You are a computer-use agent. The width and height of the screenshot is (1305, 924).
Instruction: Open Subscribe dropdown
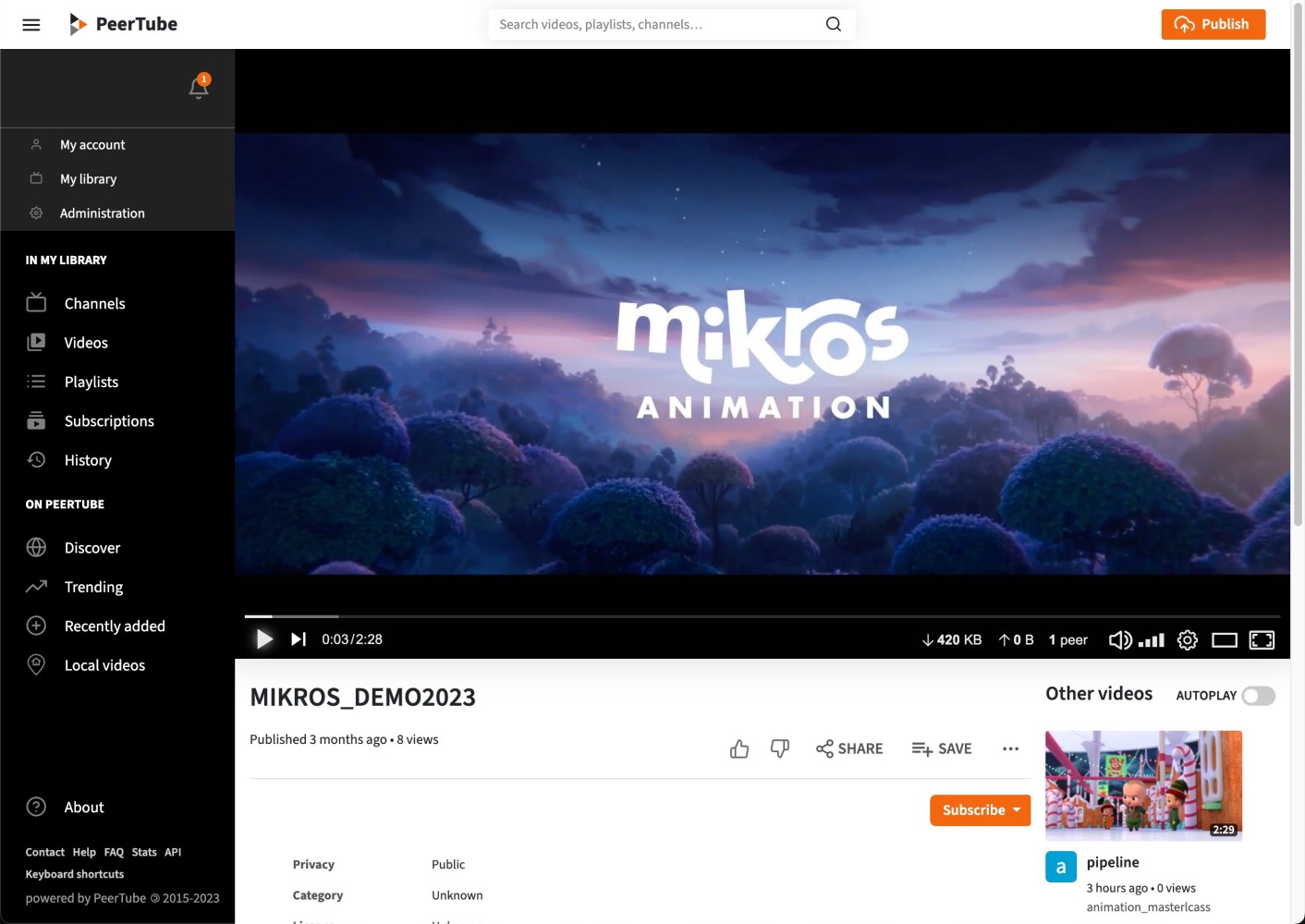coord(980,810)
